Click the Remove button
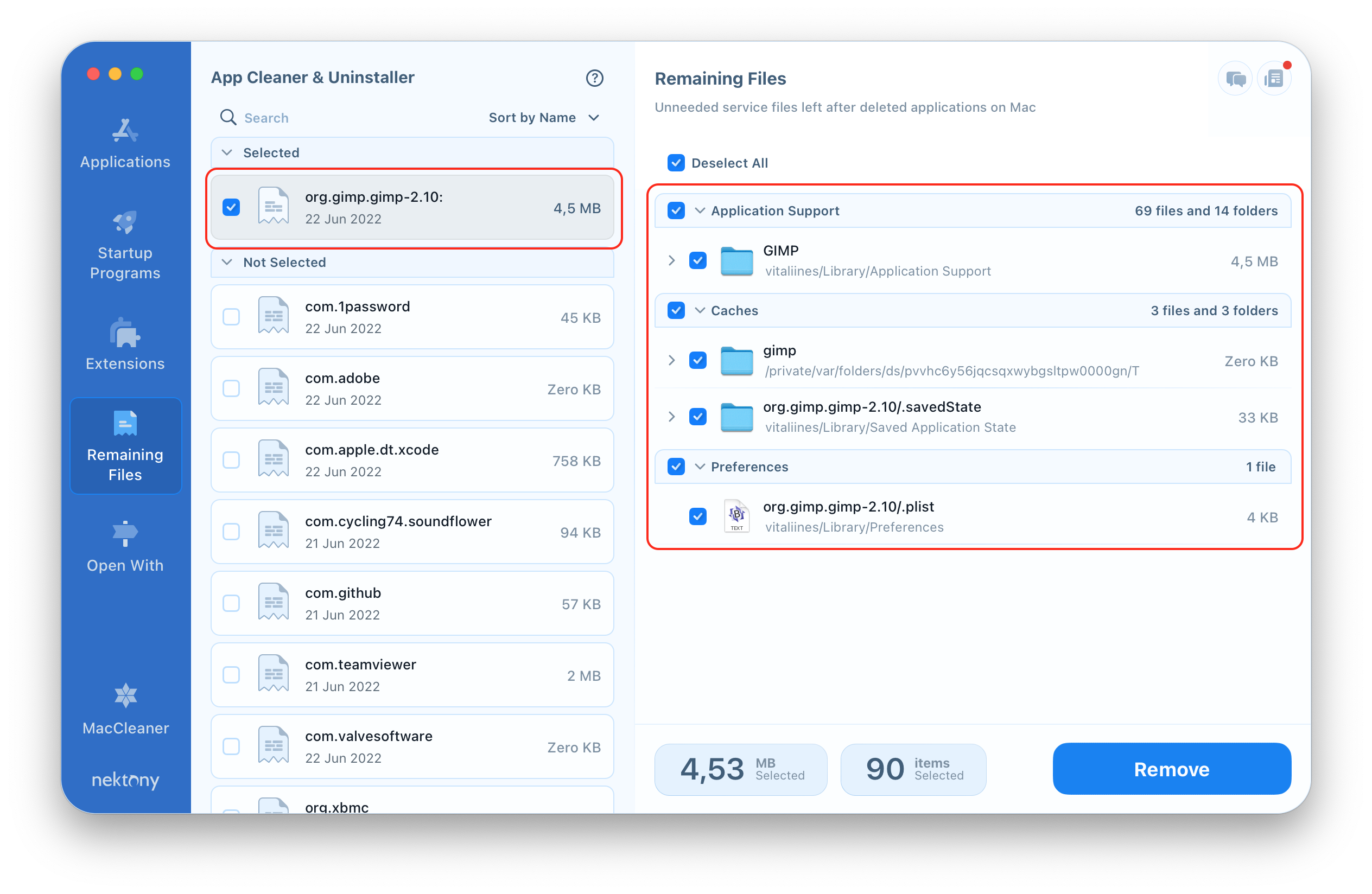 (1171, 768)
